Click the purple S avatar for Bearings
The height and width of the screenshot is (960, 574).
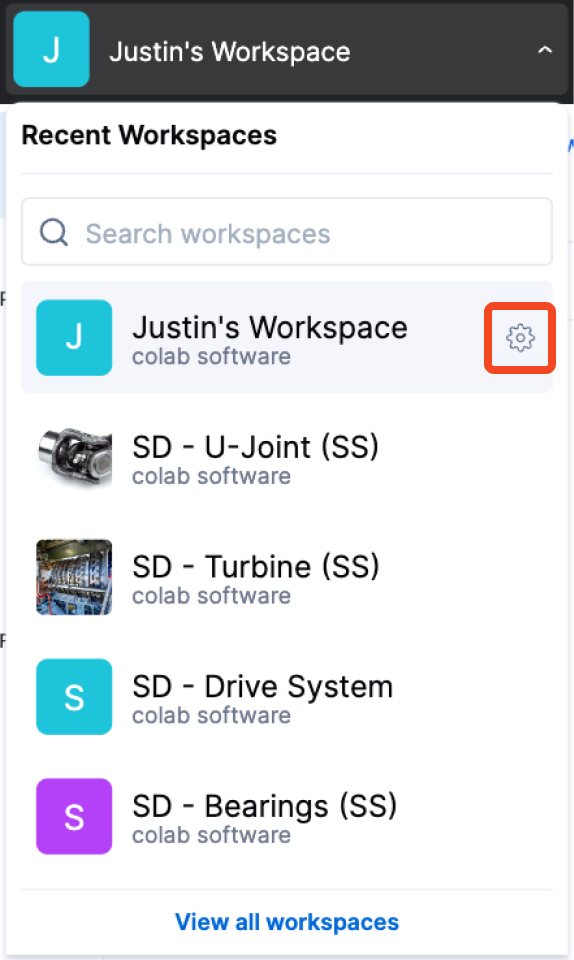74,816
